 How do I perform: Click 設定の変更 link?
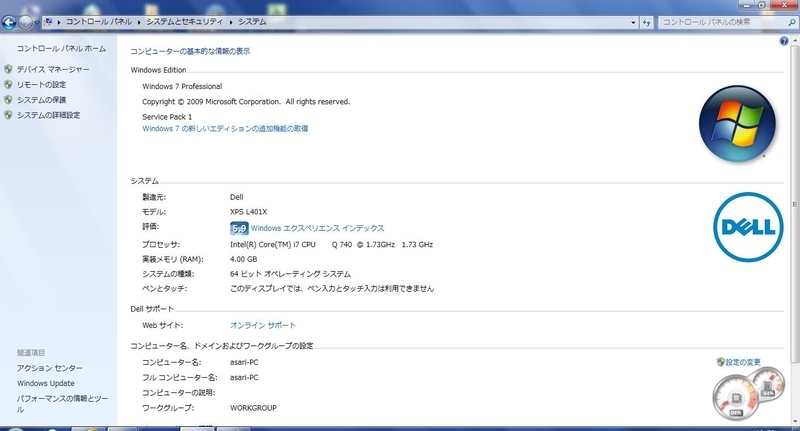coord(743,362)
